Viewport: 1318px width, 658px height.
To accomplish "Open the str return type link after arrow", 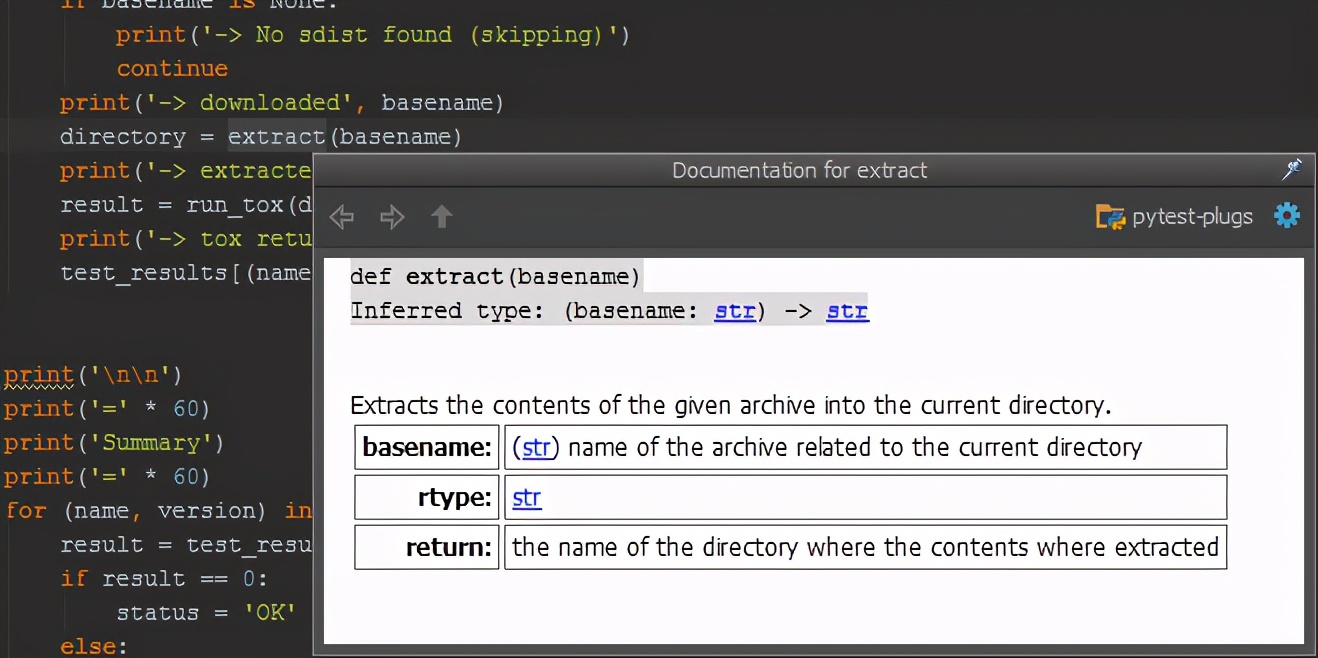I will [x=846, y=311].
